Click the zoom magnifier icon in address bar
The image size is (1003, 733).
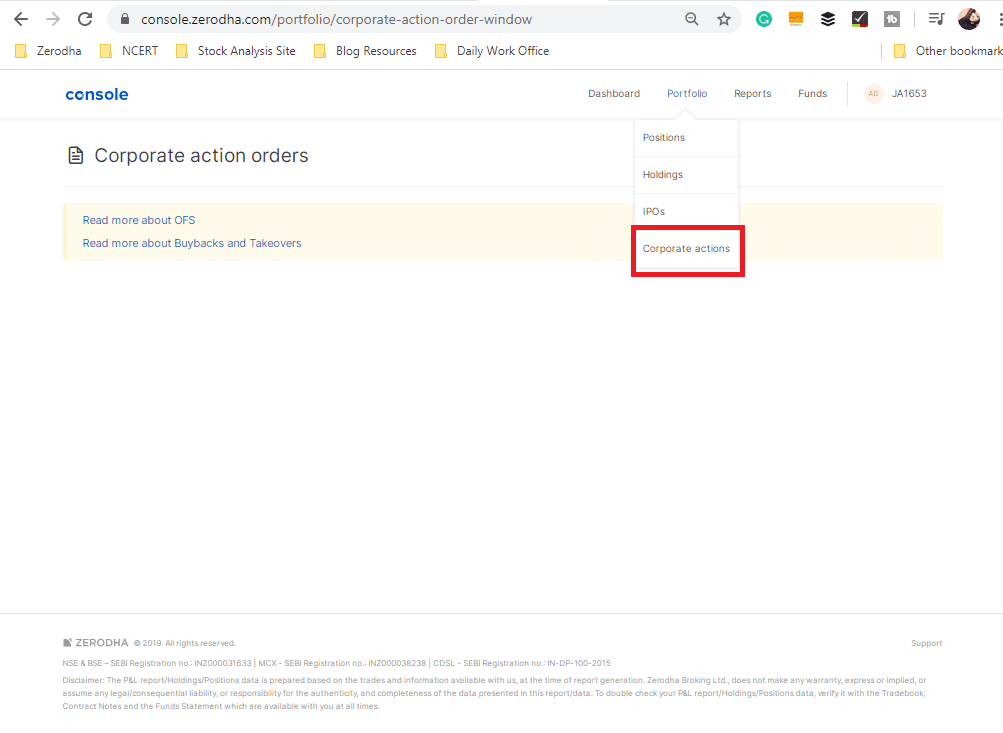[691, 19]
